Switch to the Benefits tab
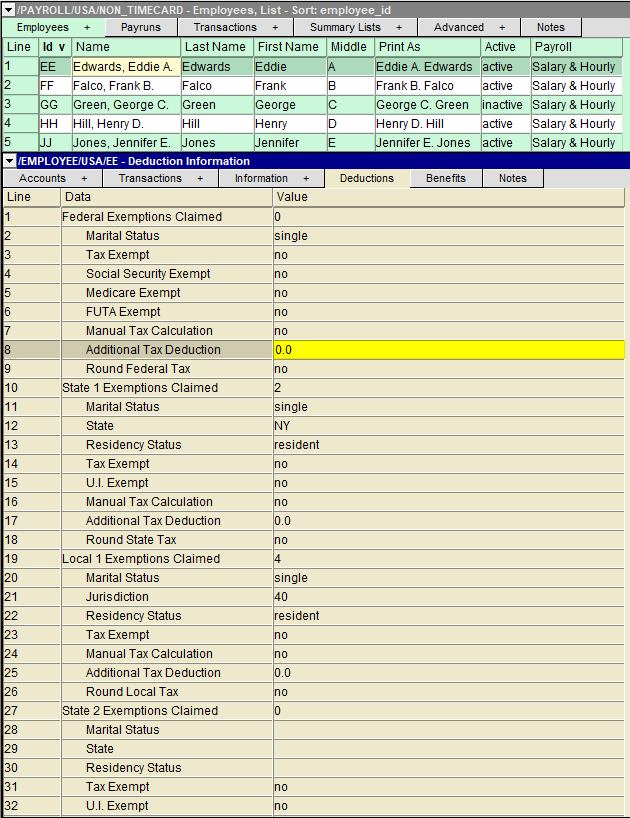 (x=445, y=179)
